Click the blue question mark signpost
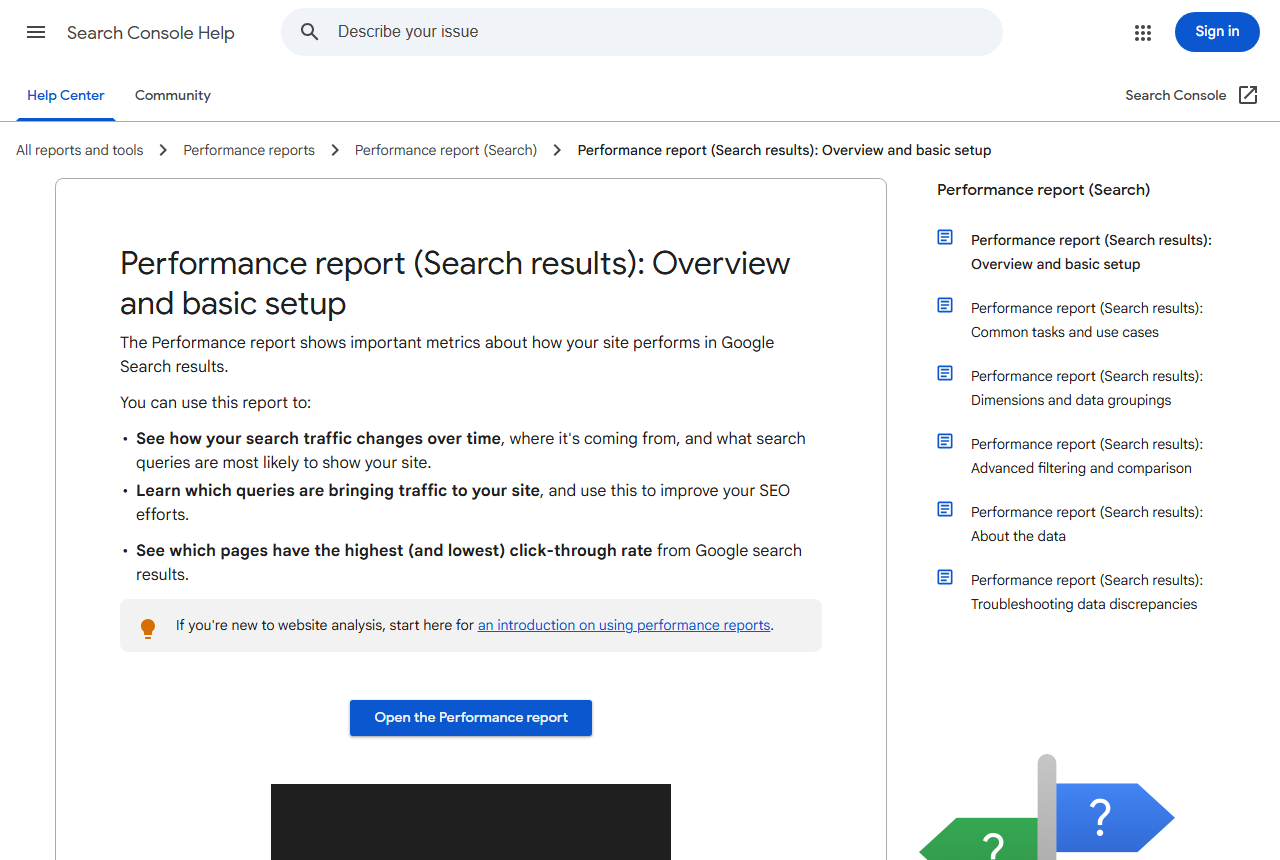Image resolution: width=1280 pixels, height=860 pixels. pos(1113,818)
